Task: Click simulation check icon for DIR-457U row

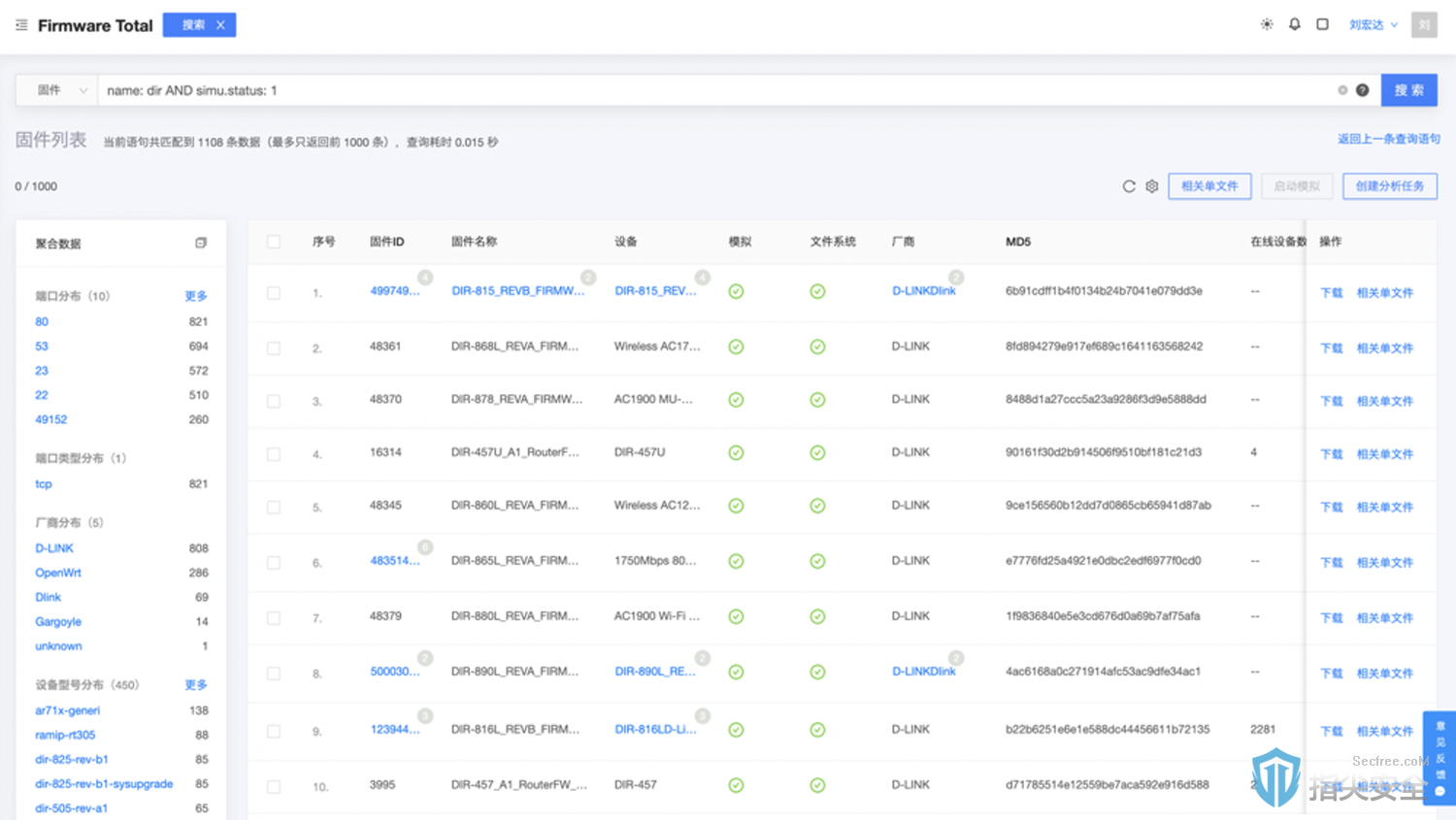Action: tap(737, 452)
